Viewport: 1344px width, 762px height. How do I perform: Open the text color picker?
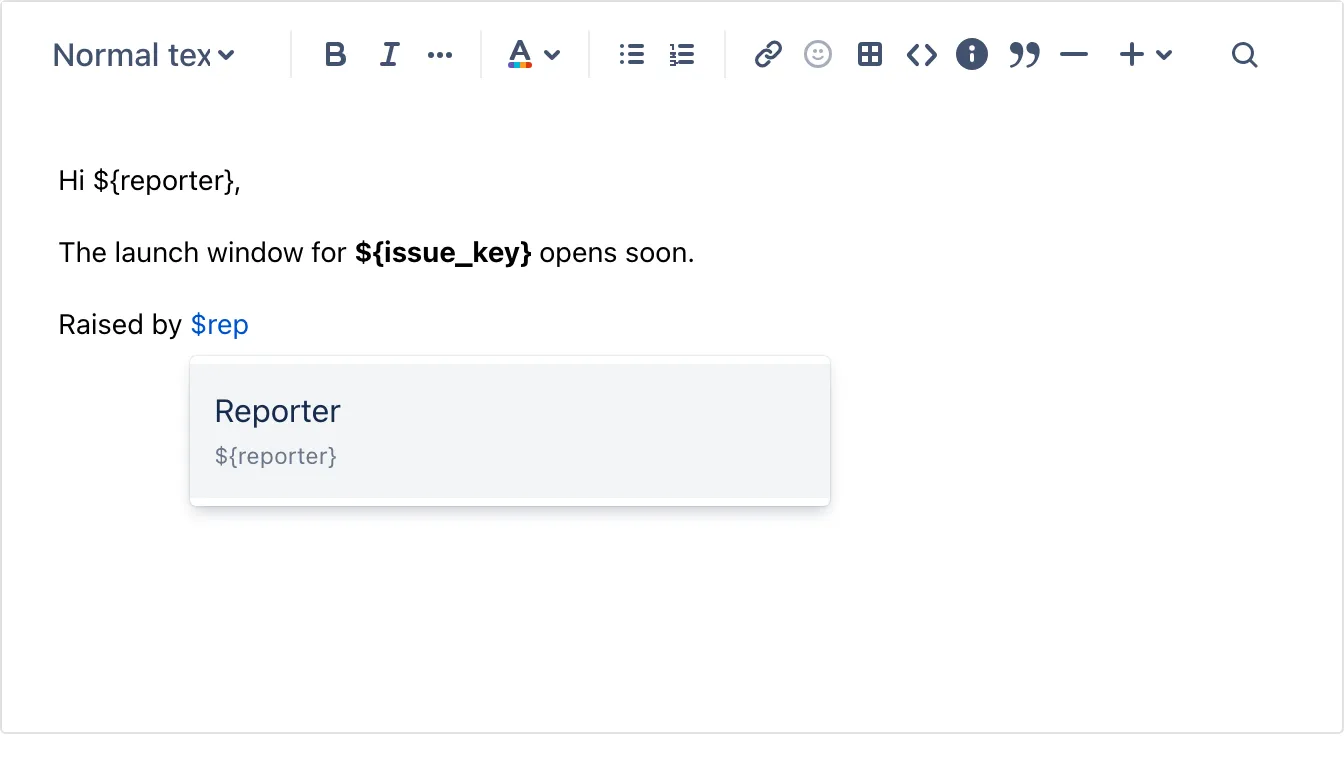(x=520, y=55)
